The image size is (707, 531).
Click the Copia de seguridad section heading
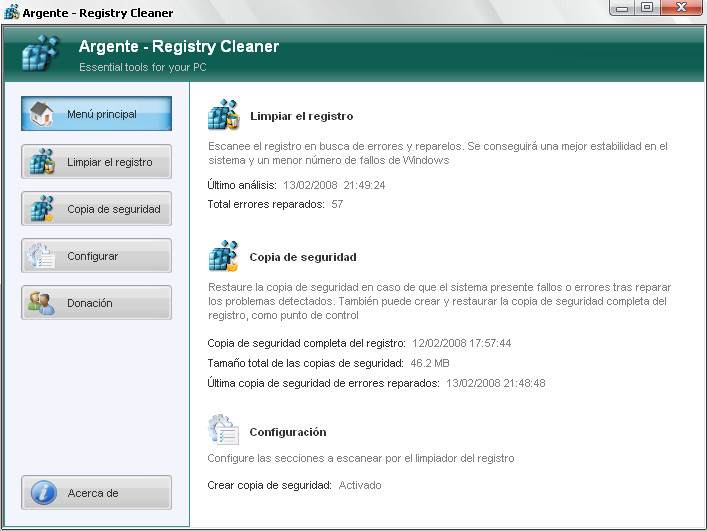click(303, 257)
